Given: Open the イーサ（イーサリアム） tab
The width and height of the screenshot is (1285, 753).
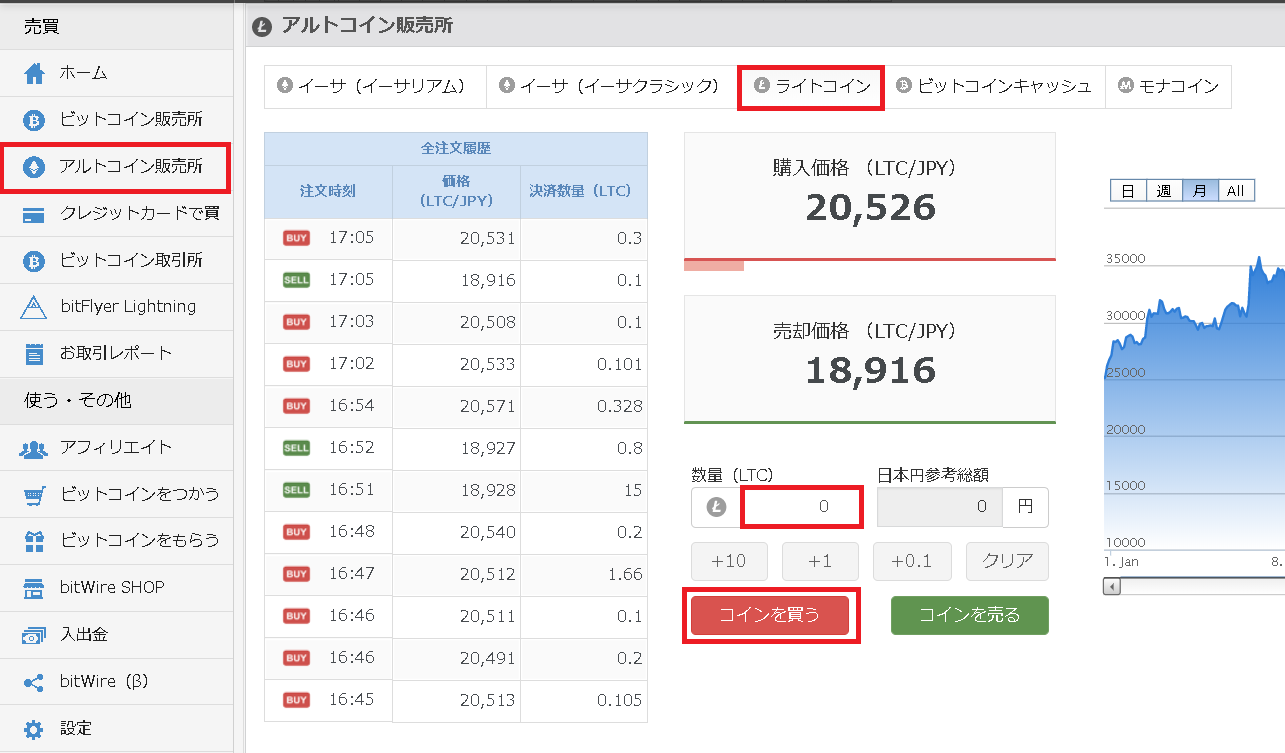Looking at the screenshot, I should tap(375, 87).
